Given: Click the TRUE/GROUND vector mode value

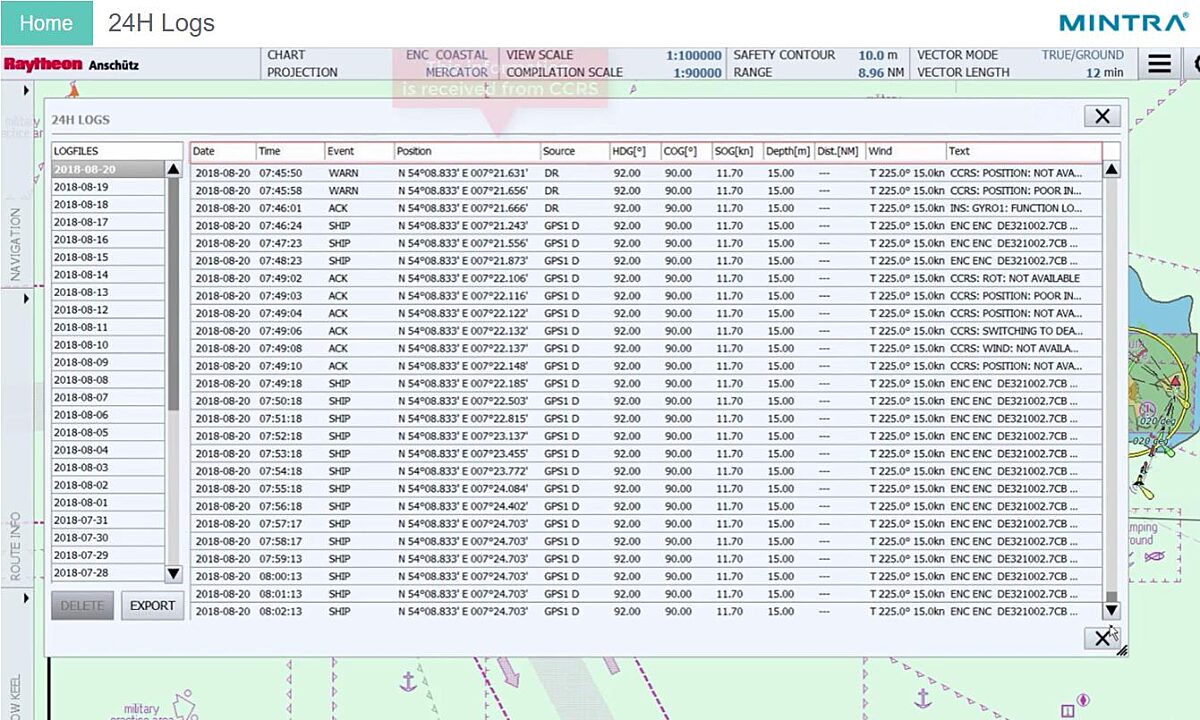Looking at the screenshot, I should pos(1083,55).
